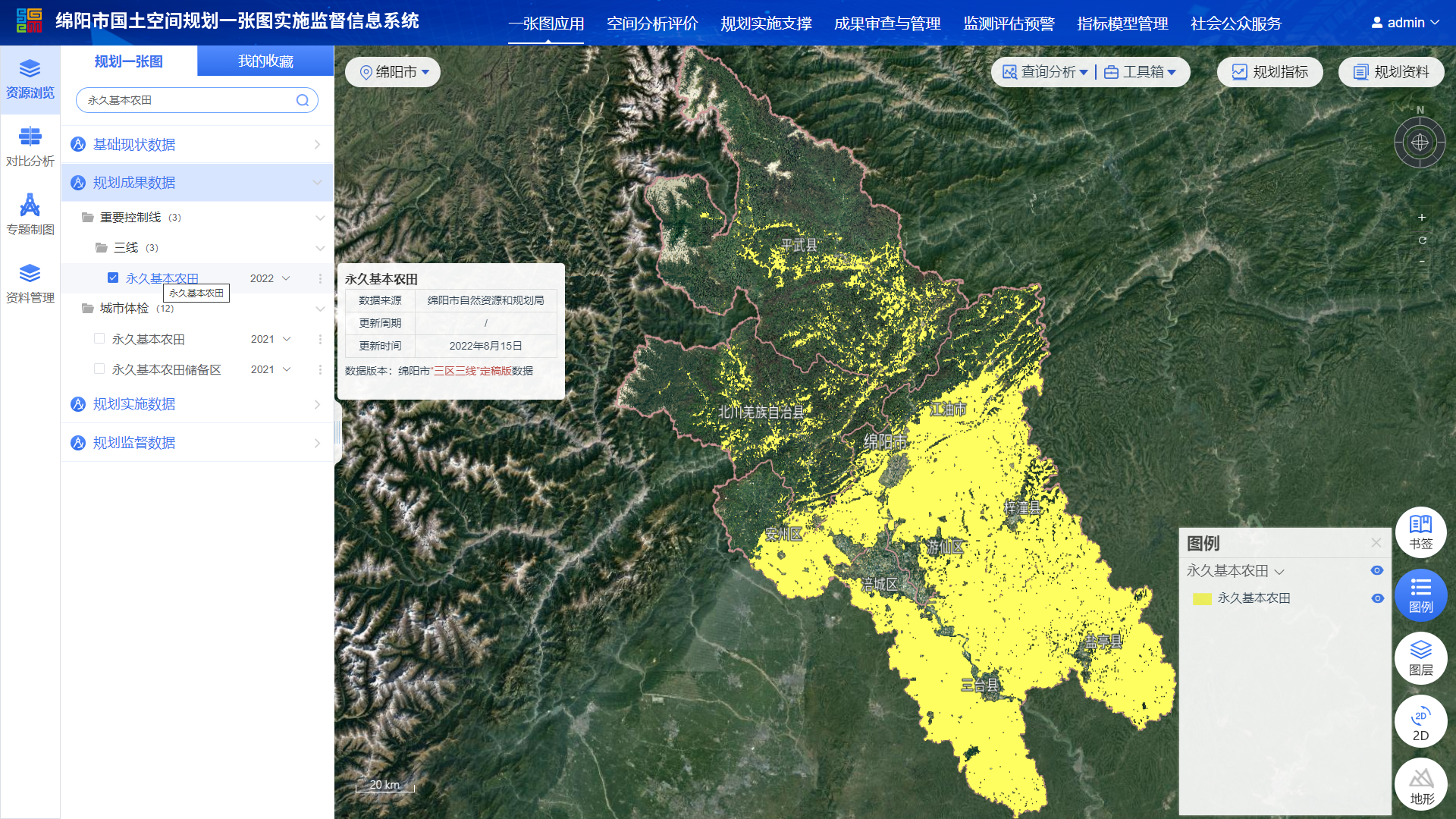Uncheck the 2022 永久基本农田 layer
Image resolution: width=1456 pixels, height=819 pixels.
click(113, 278)
